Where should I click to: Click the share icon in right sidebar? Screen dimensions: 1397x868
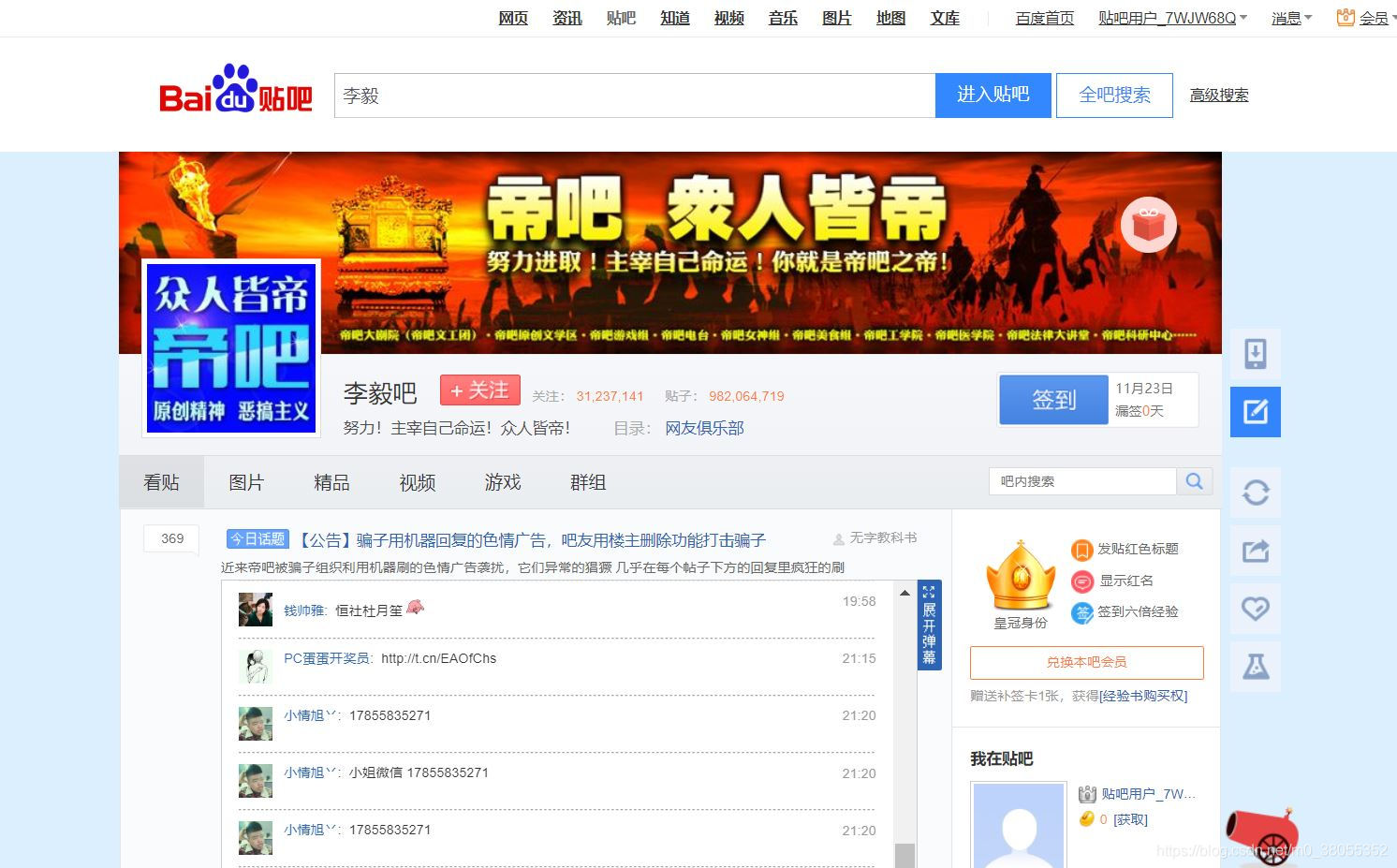(1256, 551)
